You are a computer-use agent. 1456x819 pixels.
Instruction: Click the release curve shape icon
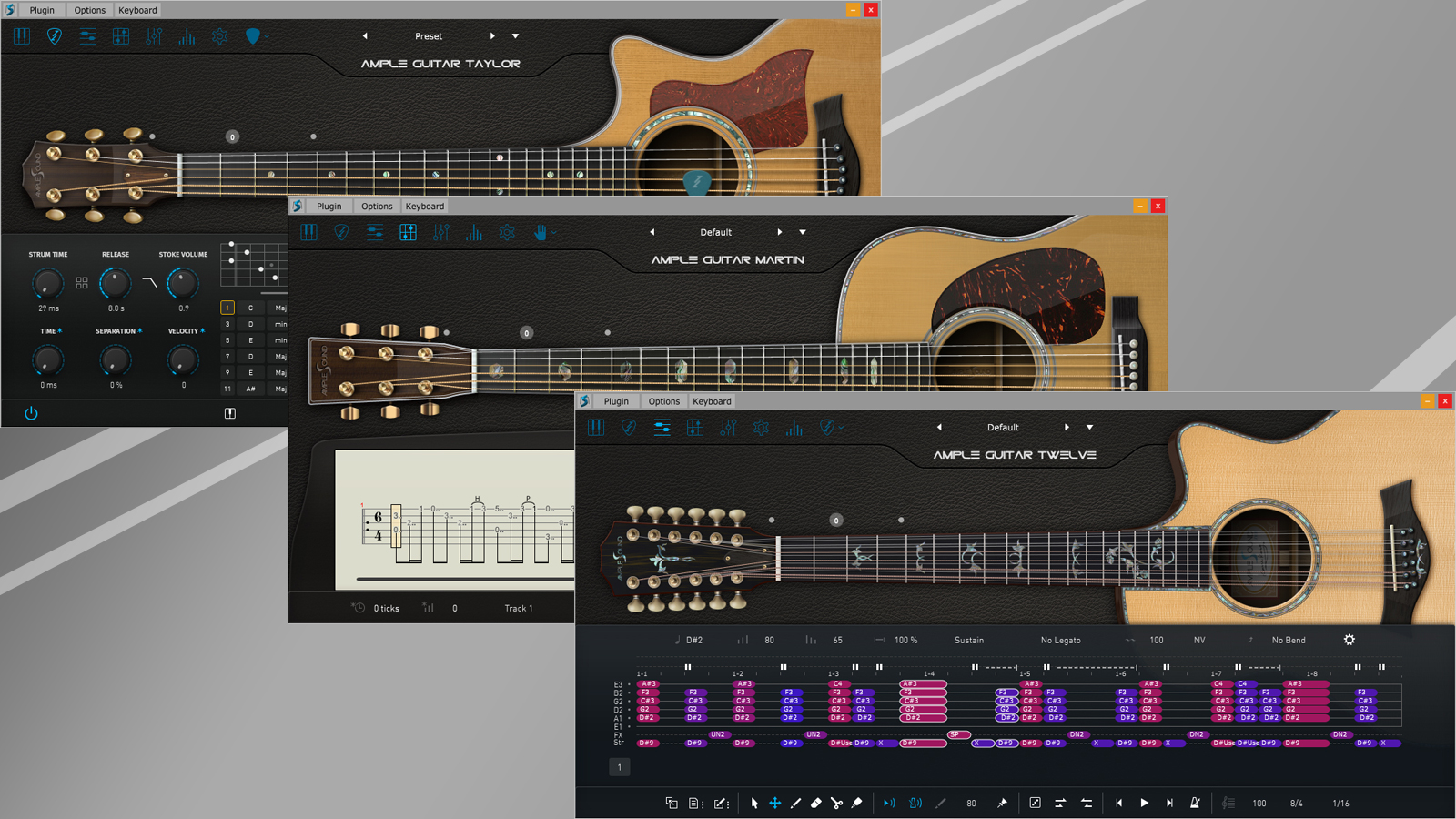(150, 283)
